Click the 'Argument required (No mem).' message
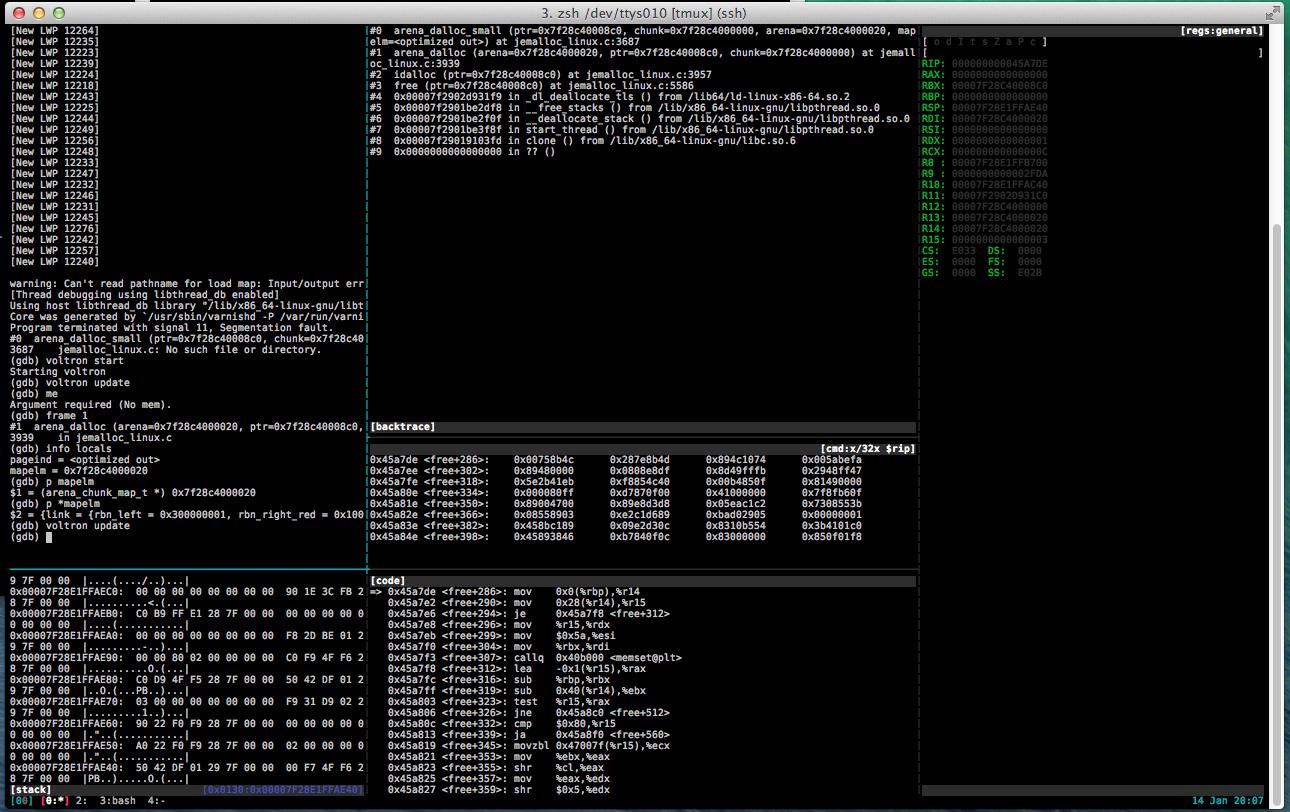The height and width of the screenshot is (812, 1290). (91, 405)
